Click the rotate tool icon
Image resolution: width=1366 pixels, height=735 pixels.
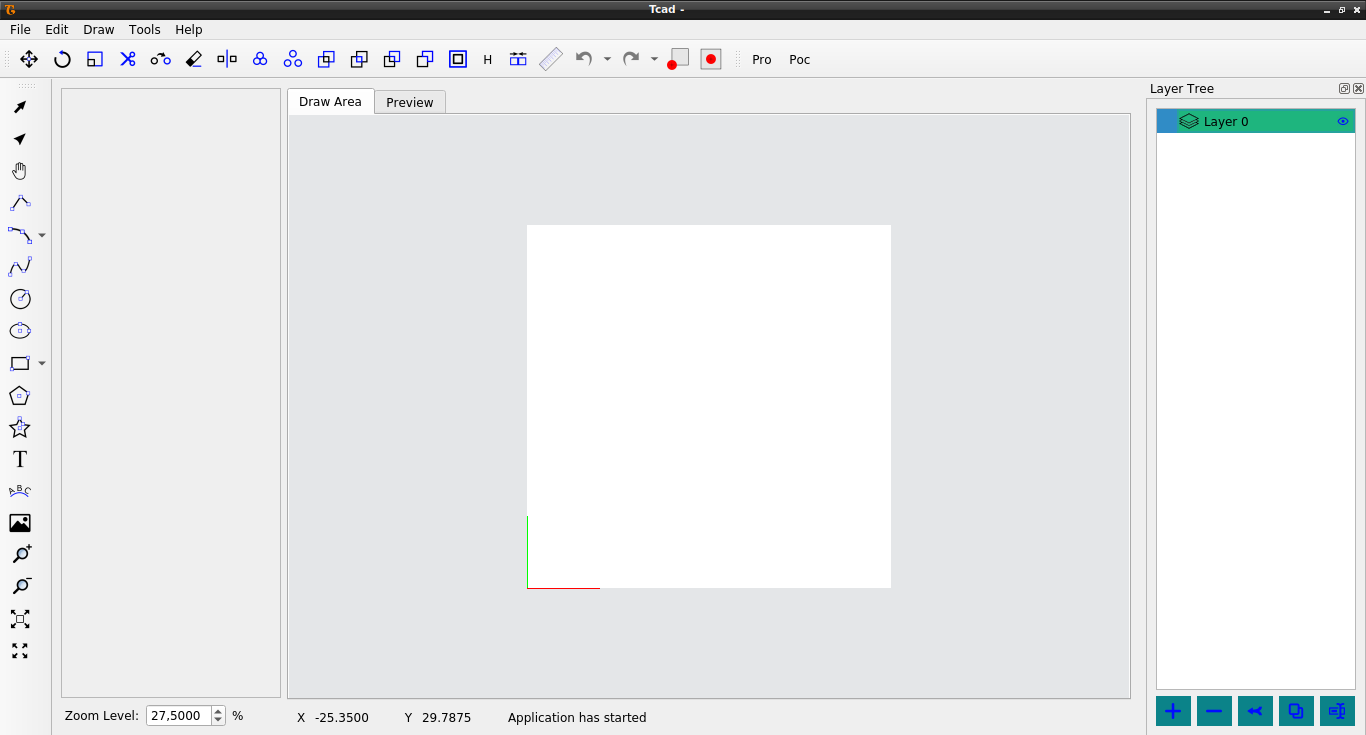[62, 59]
